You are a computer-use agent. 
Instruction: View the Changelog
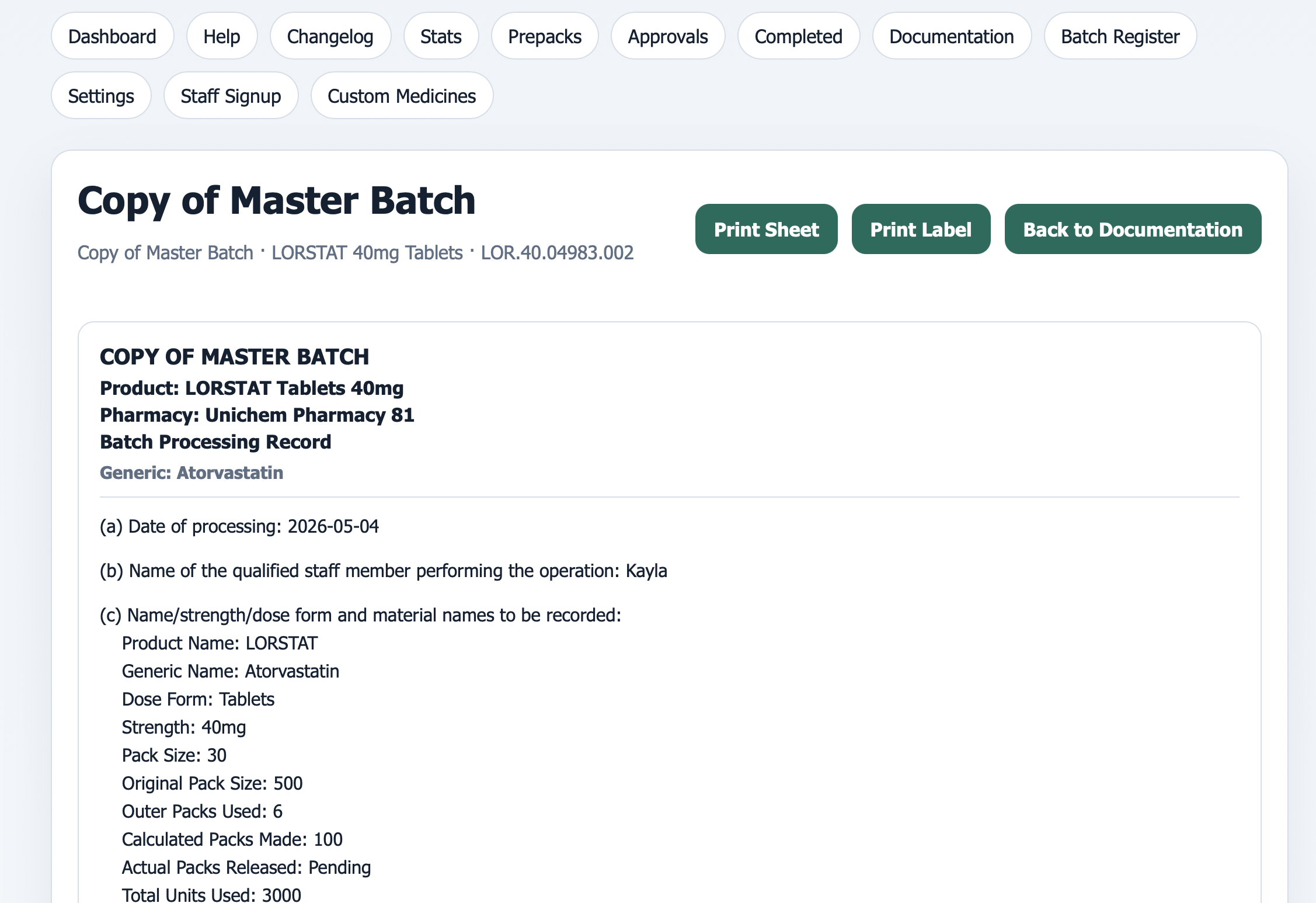tap(330, 36)
